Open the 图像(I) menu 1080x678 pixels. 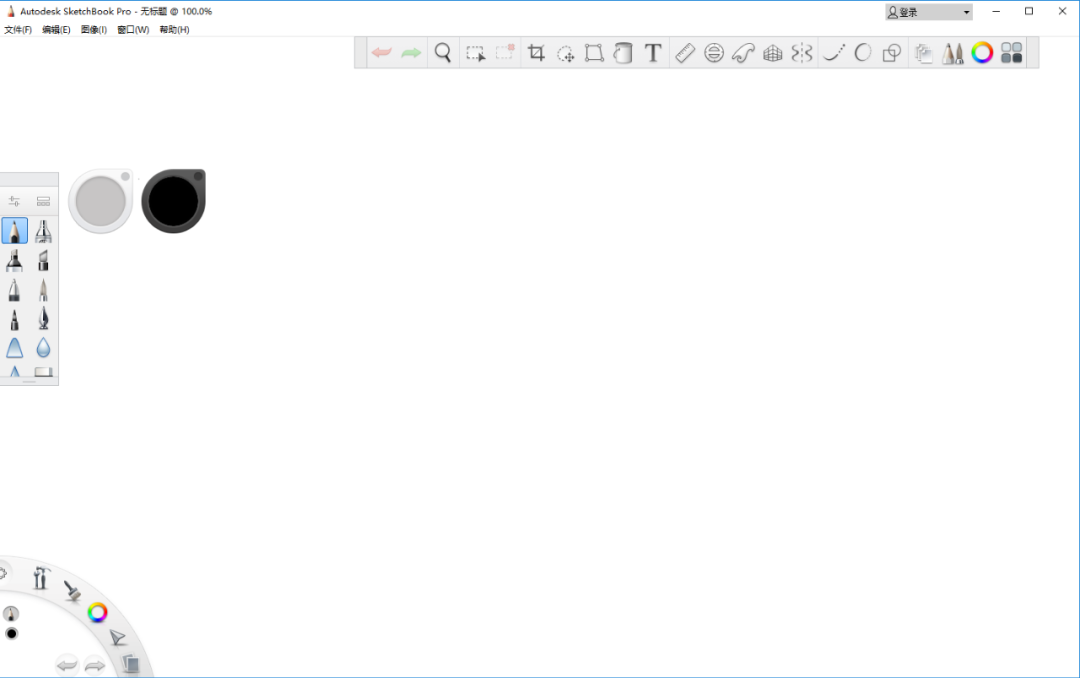94,30
